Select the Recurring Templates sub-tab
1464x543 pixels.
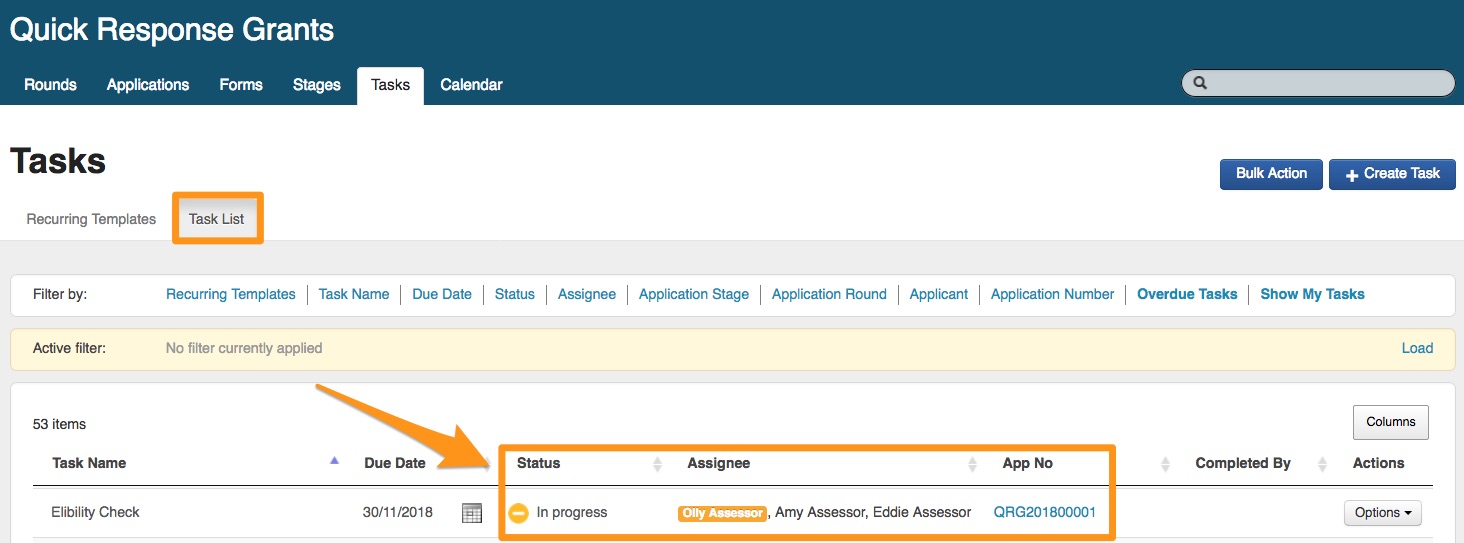point(91,219)
